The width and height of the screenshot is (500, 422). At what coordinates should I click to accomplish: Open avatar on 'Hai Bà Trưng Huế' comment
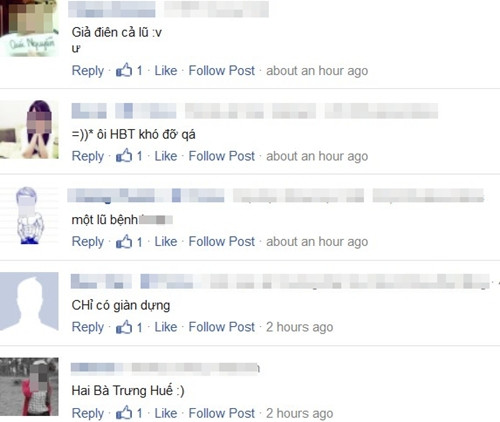[x=29, y=387]
